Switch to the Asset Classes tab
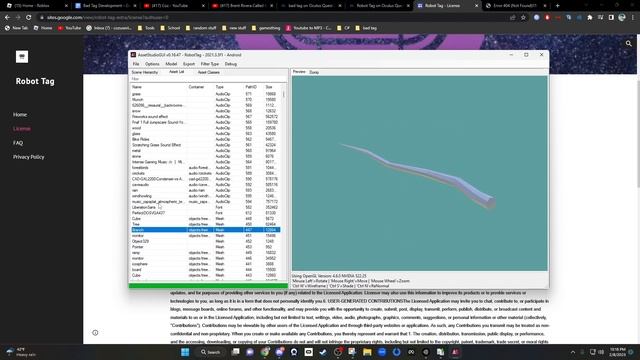640x360 pixels. pos(209,72)
